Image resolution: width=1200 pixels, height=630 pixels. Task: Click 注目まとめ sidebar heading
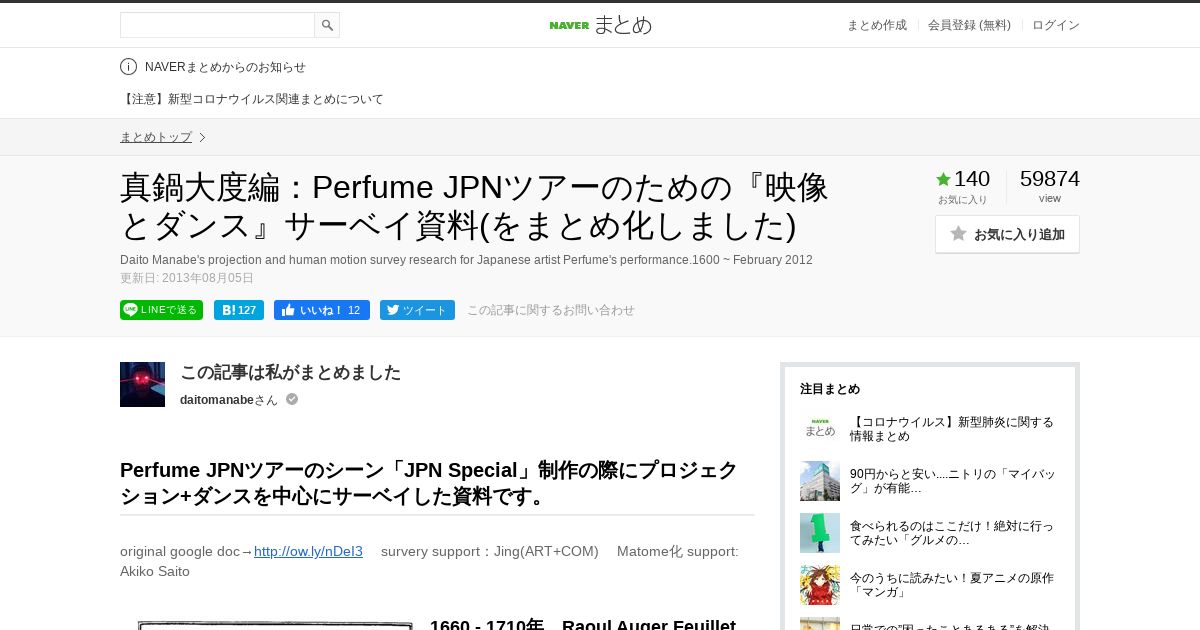click(x=830, y=389)
